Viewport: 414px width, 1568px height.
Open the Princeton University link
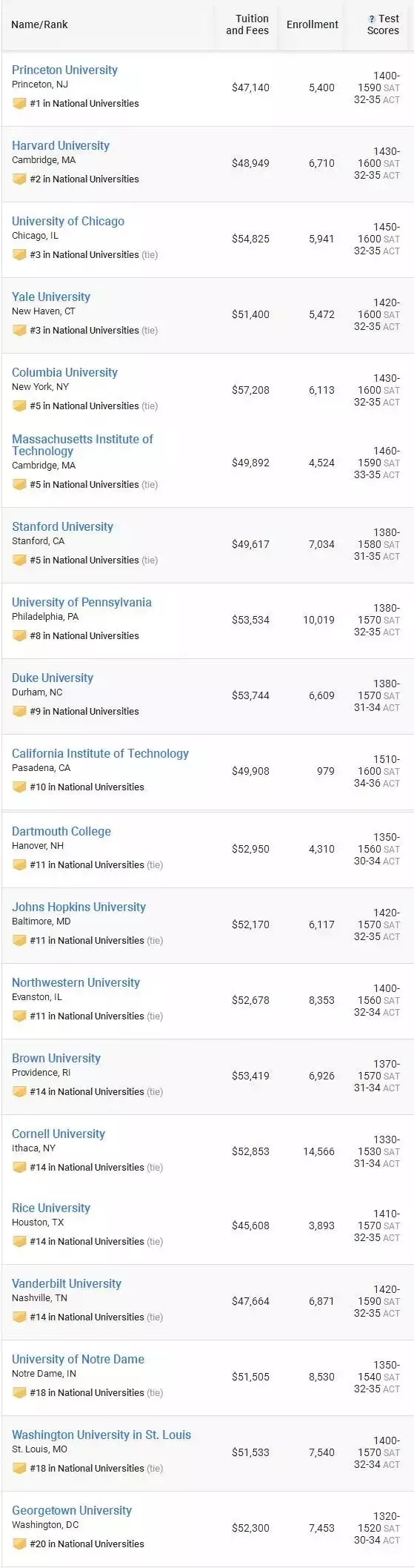(64, 70)
